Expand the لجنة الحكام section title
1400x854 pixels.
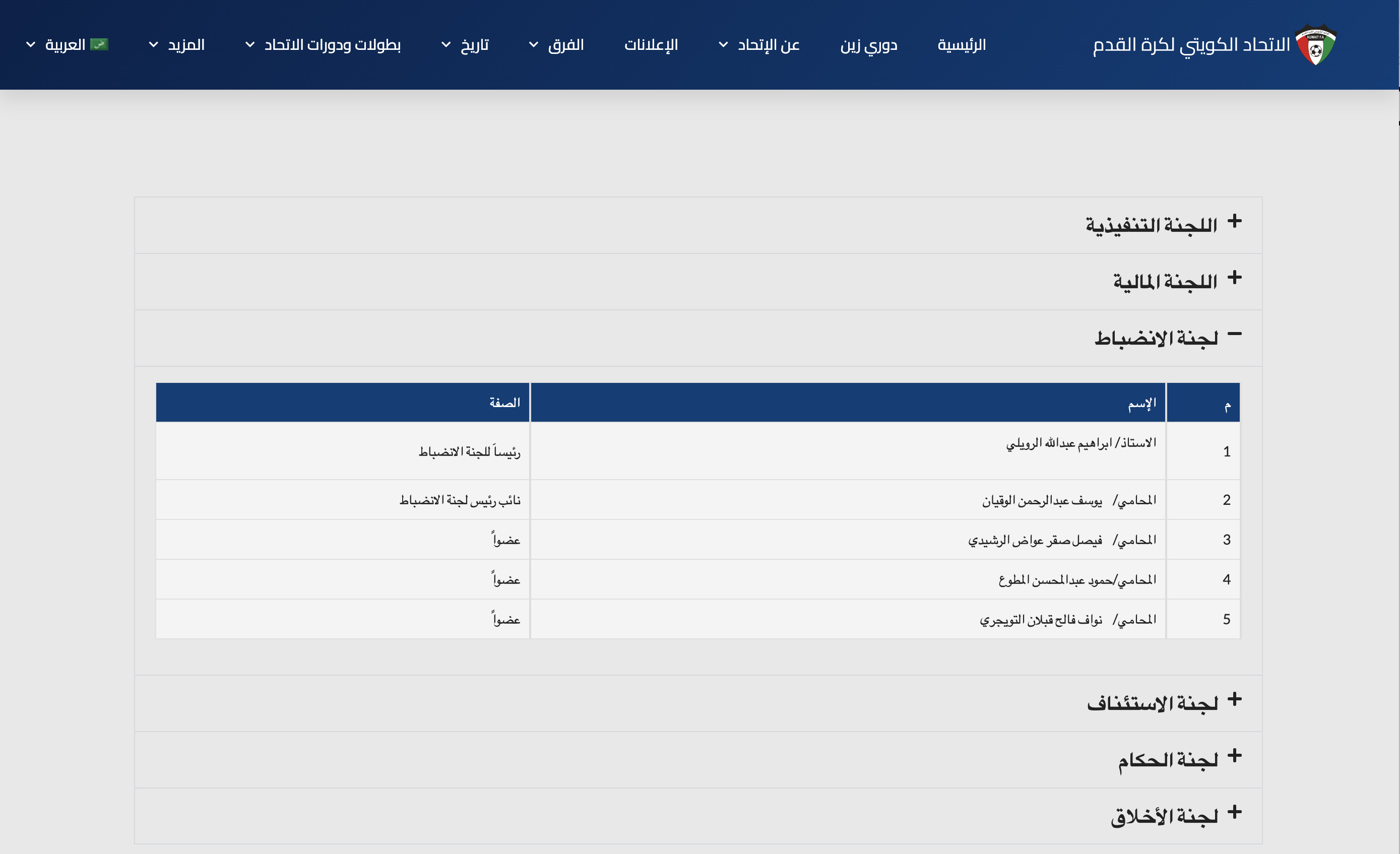tap(1168, 760)
